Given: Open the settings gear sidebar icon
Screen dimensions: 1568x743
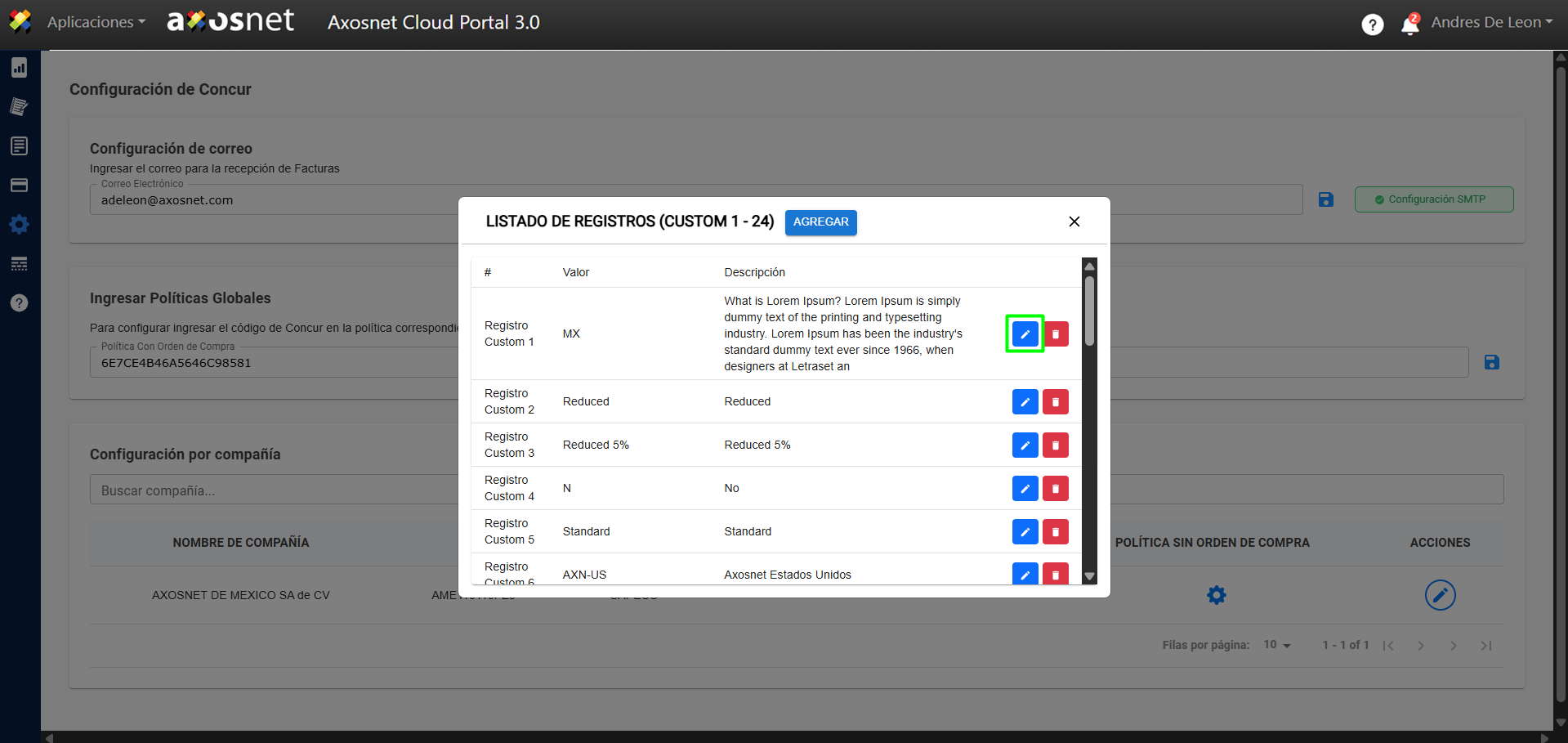Looking at the screenshot, I should [x=20, y=224].
